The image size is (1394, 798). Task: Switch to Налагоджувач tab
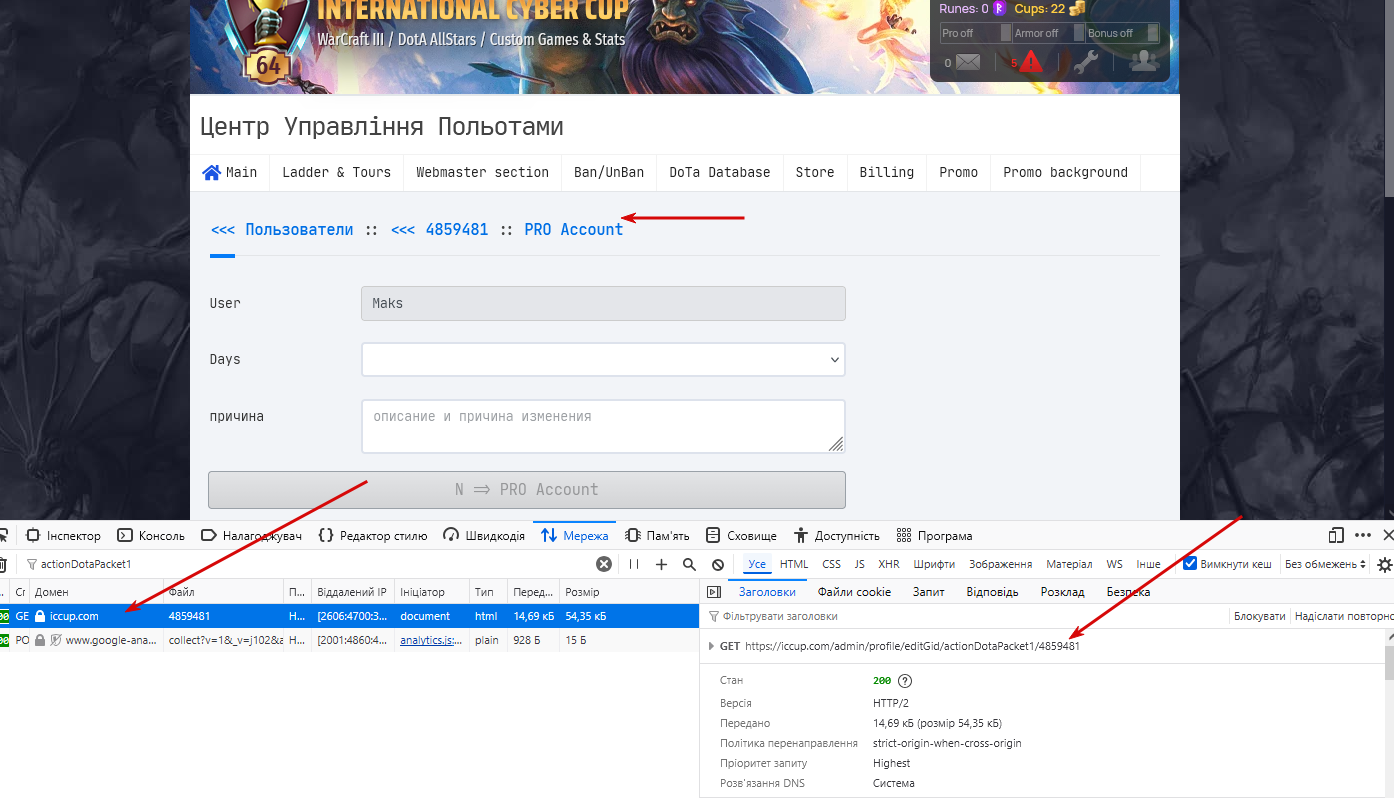click(x=251, y=535)
